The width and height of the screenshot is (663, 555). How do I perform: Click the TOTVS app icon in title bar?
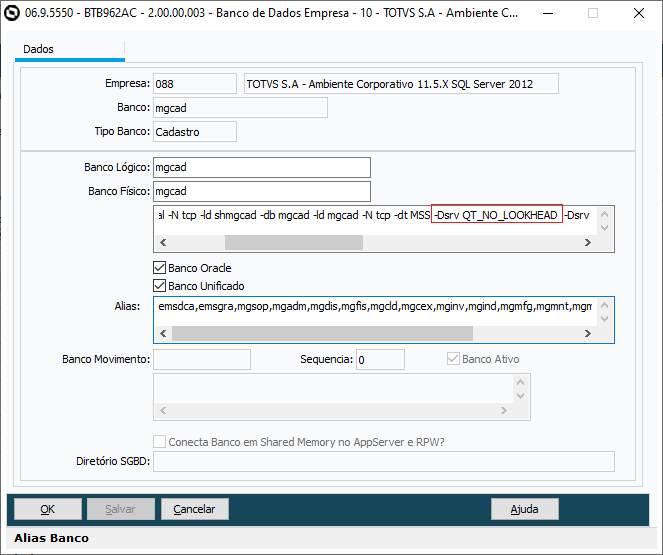click(x=11, y=13)
